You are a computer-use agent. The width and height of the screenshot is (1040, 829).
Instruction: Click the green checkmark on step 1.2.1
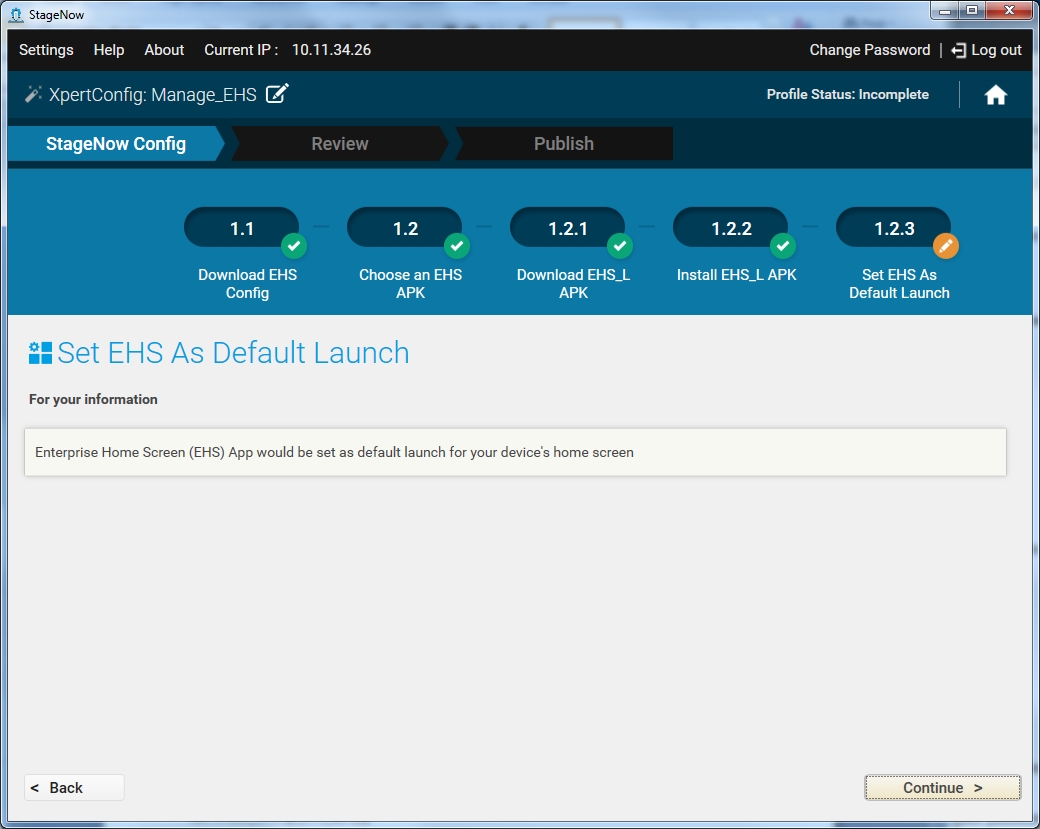[620, 245]
